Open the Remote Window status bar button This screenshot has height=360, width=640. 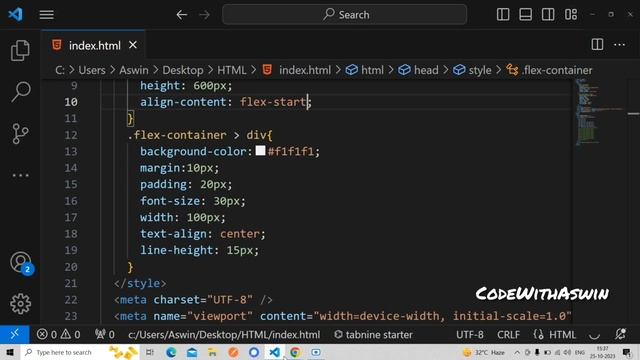point(15,335)
